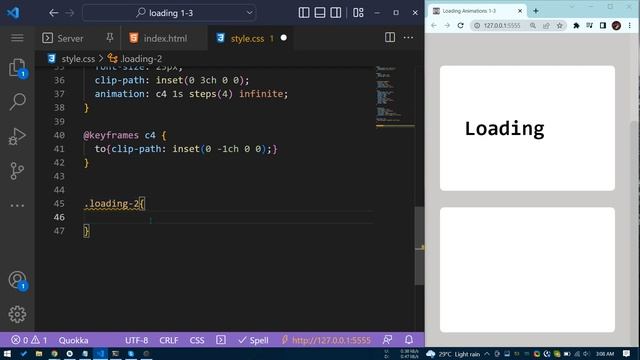Image resolution: width=640 pixels, height=360 pixels.
Task: Open the Accounts menu icon
Action: pos(17,280)
